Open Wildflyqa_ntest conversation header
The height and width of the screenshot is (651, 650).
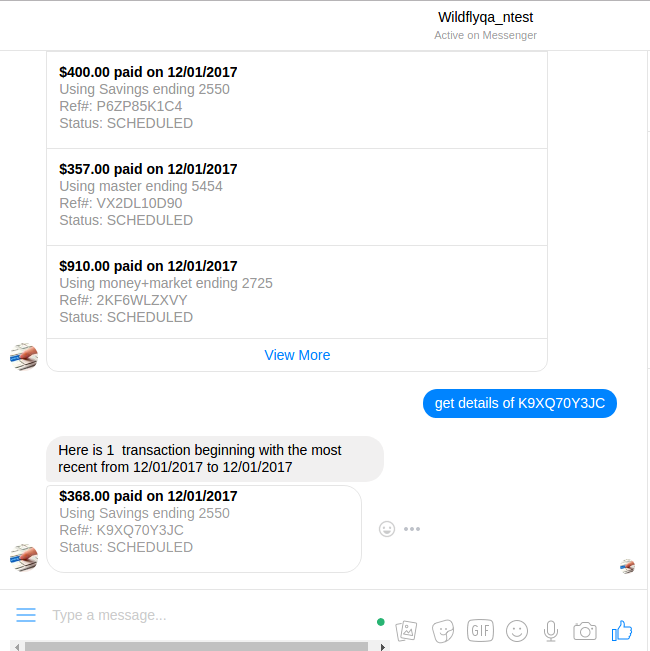tap(485, 17)
